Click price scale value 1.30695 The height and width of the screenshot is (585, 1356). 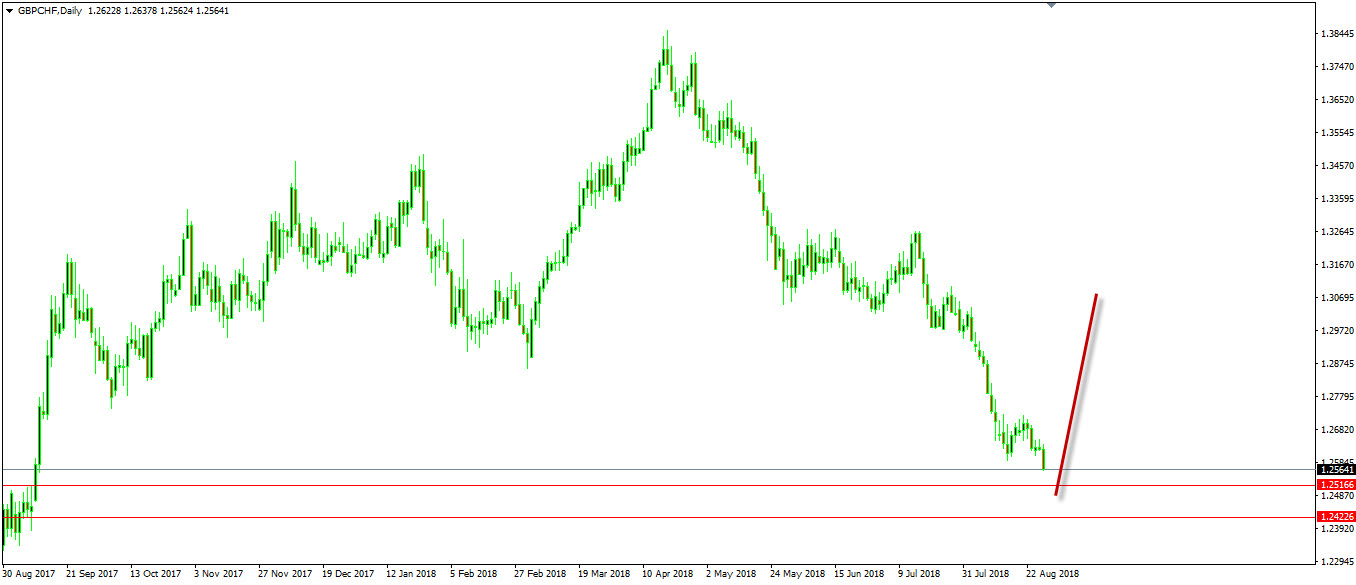[x=1337, y=298]
